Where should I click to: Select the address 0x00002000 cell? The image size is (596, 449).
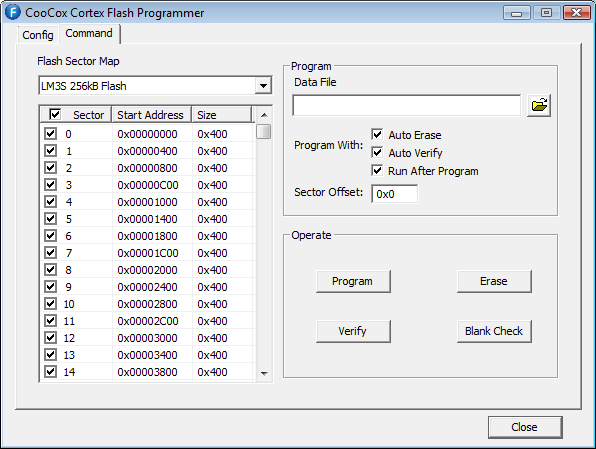(147, 270)
